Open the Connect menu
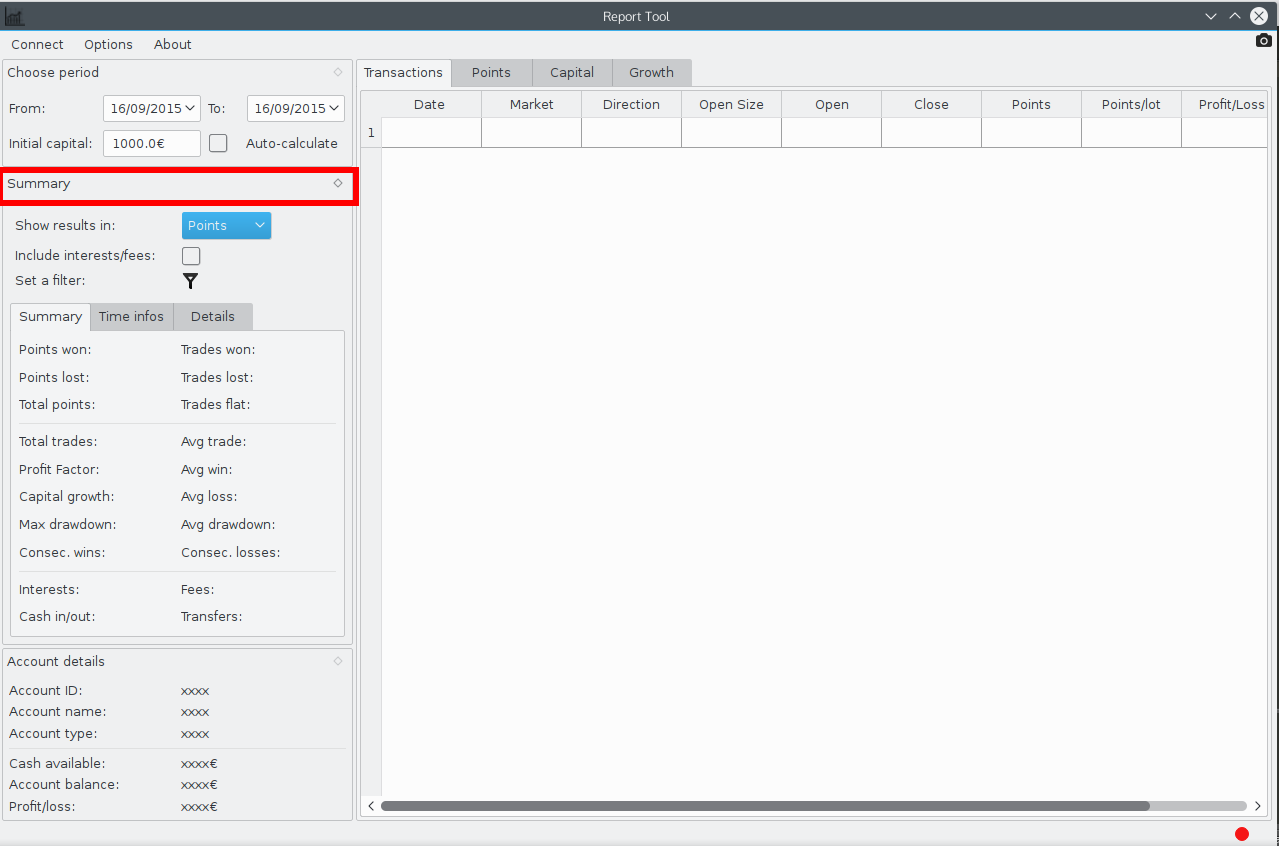Image resolution: width=1279 pixels, height=846 pixels. click(x=37, y=44)
